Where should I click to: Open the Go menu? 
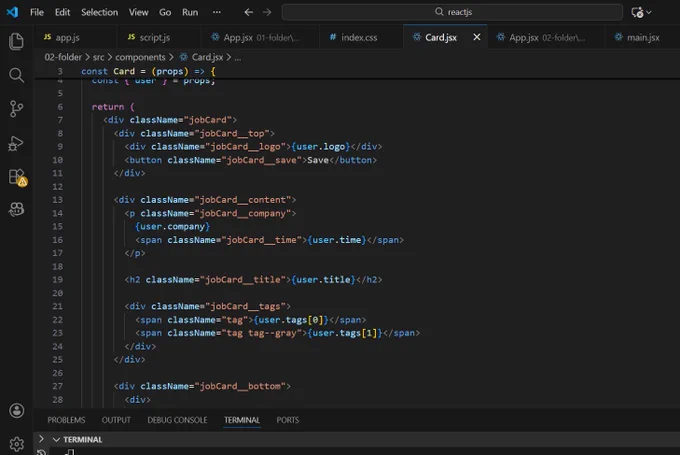click(165, 12)
